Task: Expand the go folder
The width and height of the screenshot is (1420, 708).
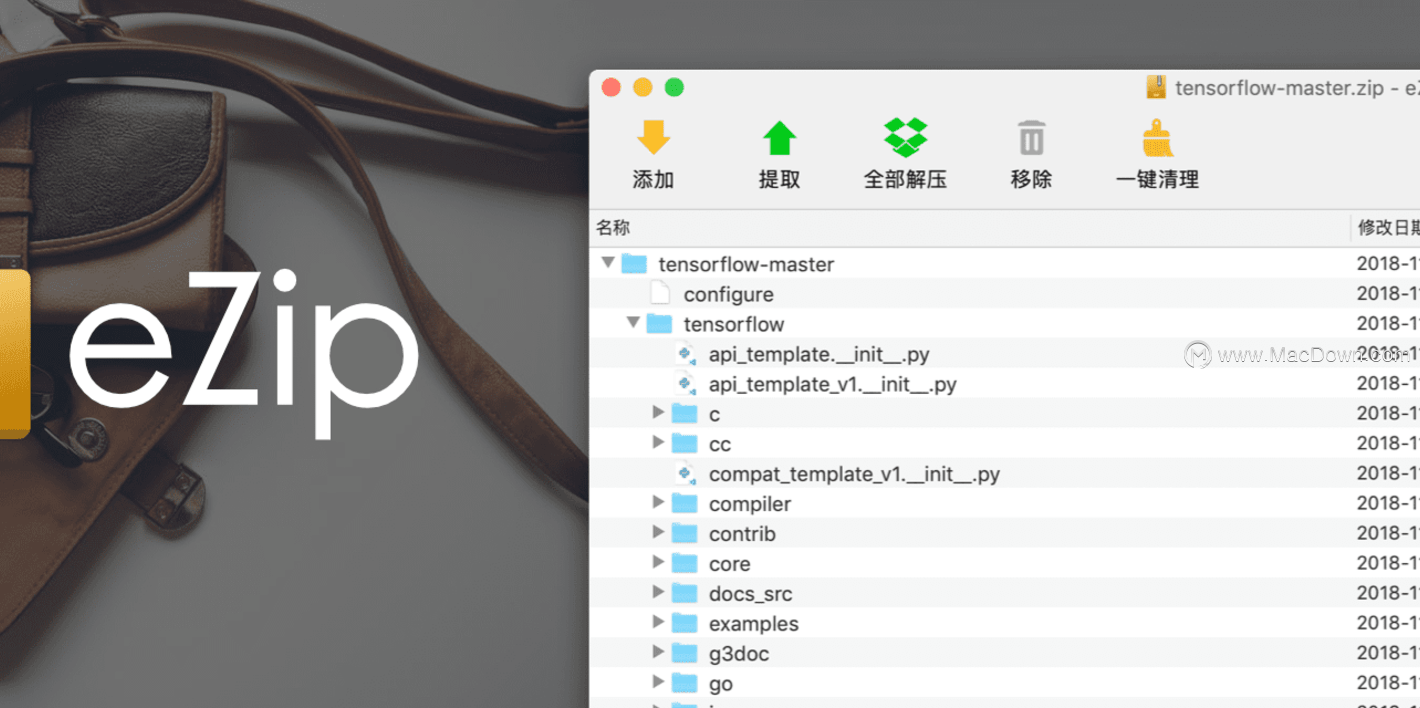Action: pos(658,682)
